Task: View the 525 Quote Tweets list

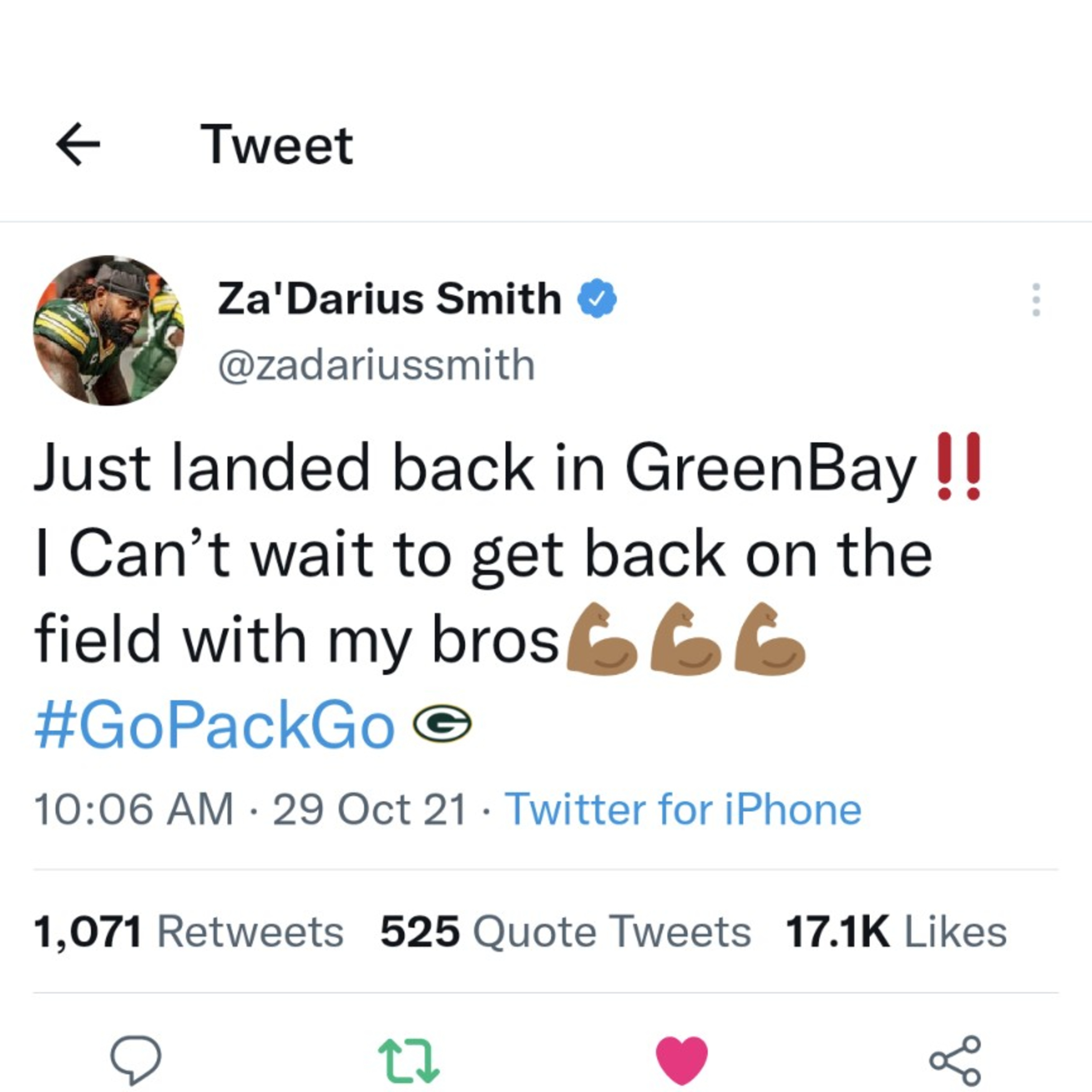Action: click(x=566, y=931)
